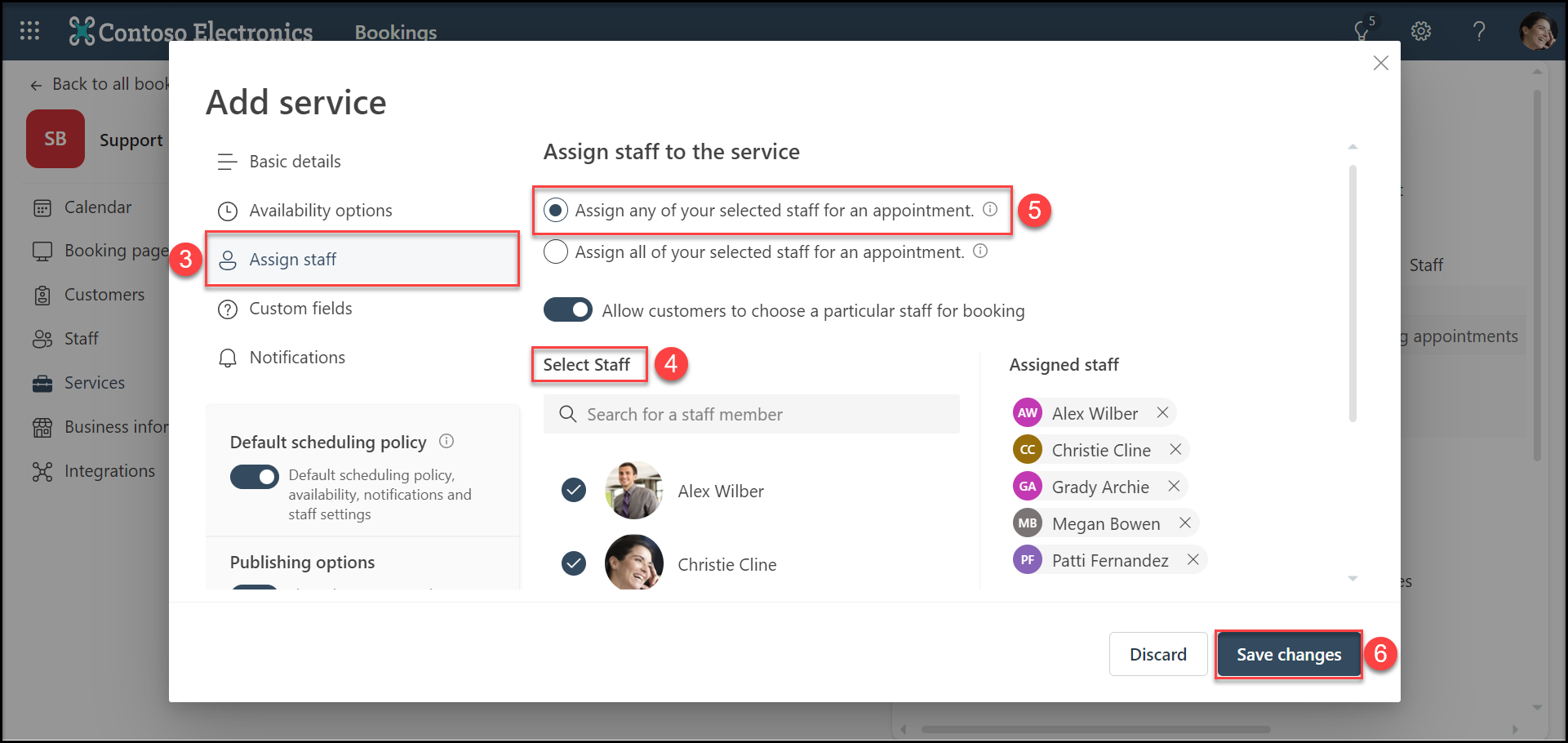Viewport: 1568px width, 743px height.
Task: Click info icon beside Default scheduling policy
Action: [x=446, y=442]
